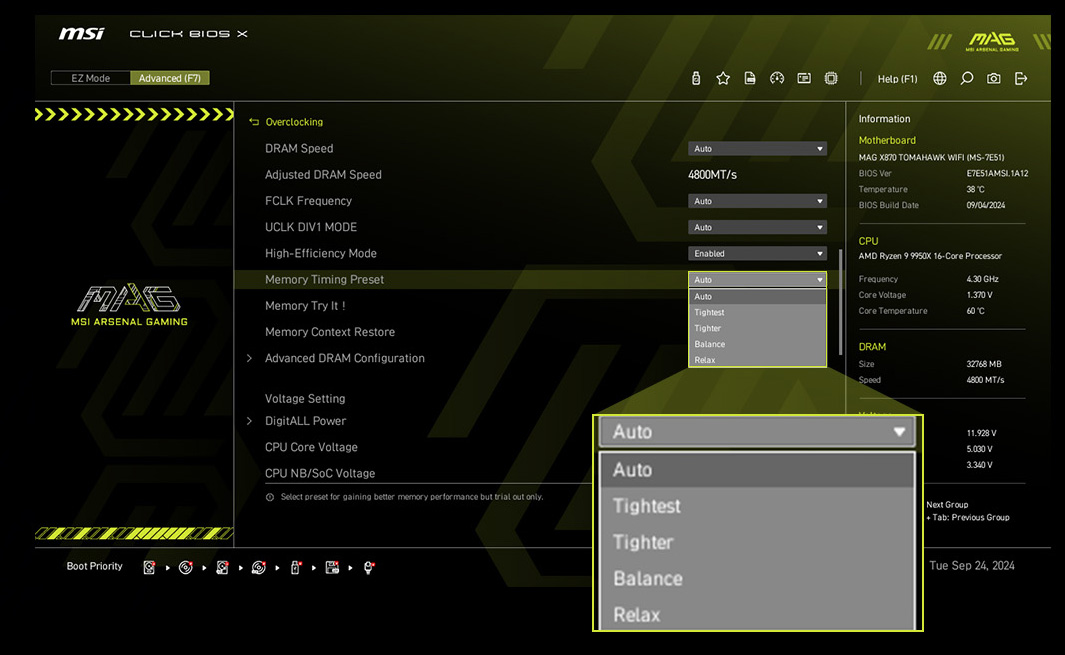
Task: Open the OC Profile file icon
Action: [x=750, y=78]
